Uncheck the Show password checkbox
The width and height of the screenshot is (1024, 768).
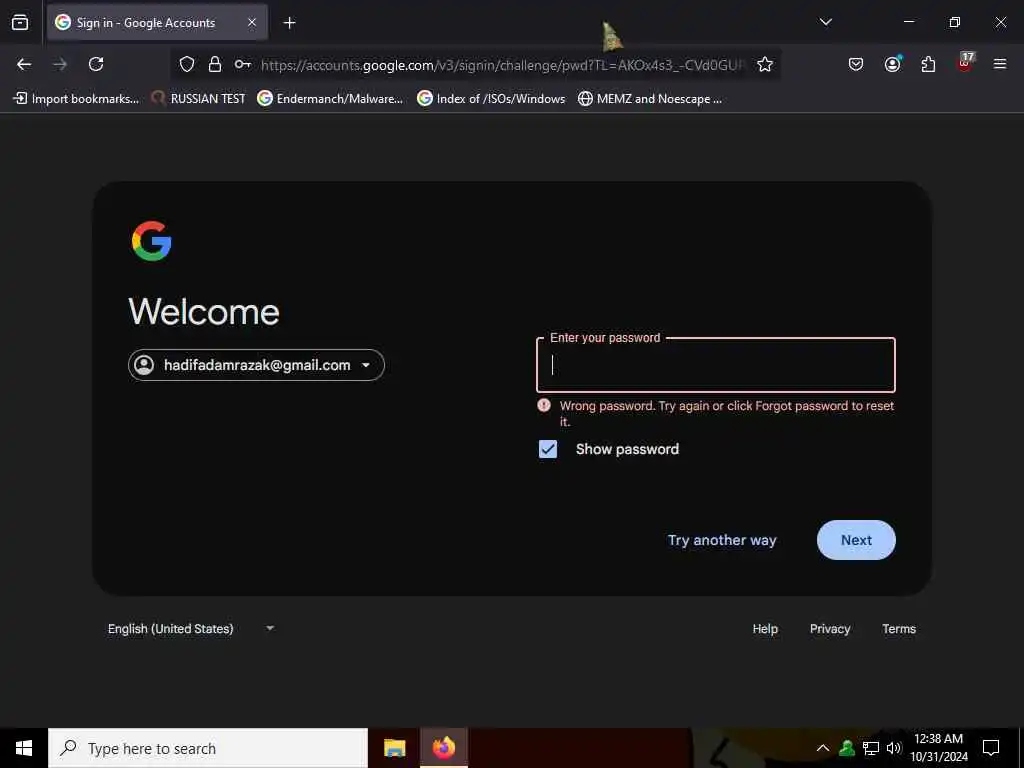pos(548,449)
